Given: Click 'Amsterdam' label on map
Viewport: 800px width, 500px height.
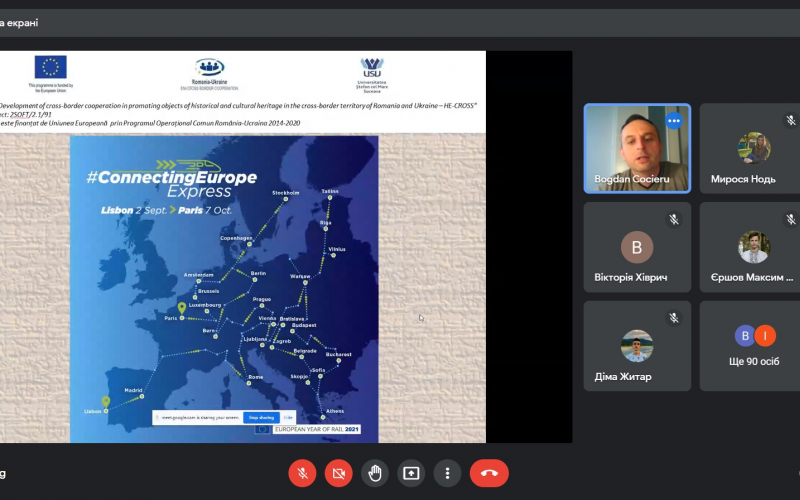Looking at the screenshot, I should point(198,275).
